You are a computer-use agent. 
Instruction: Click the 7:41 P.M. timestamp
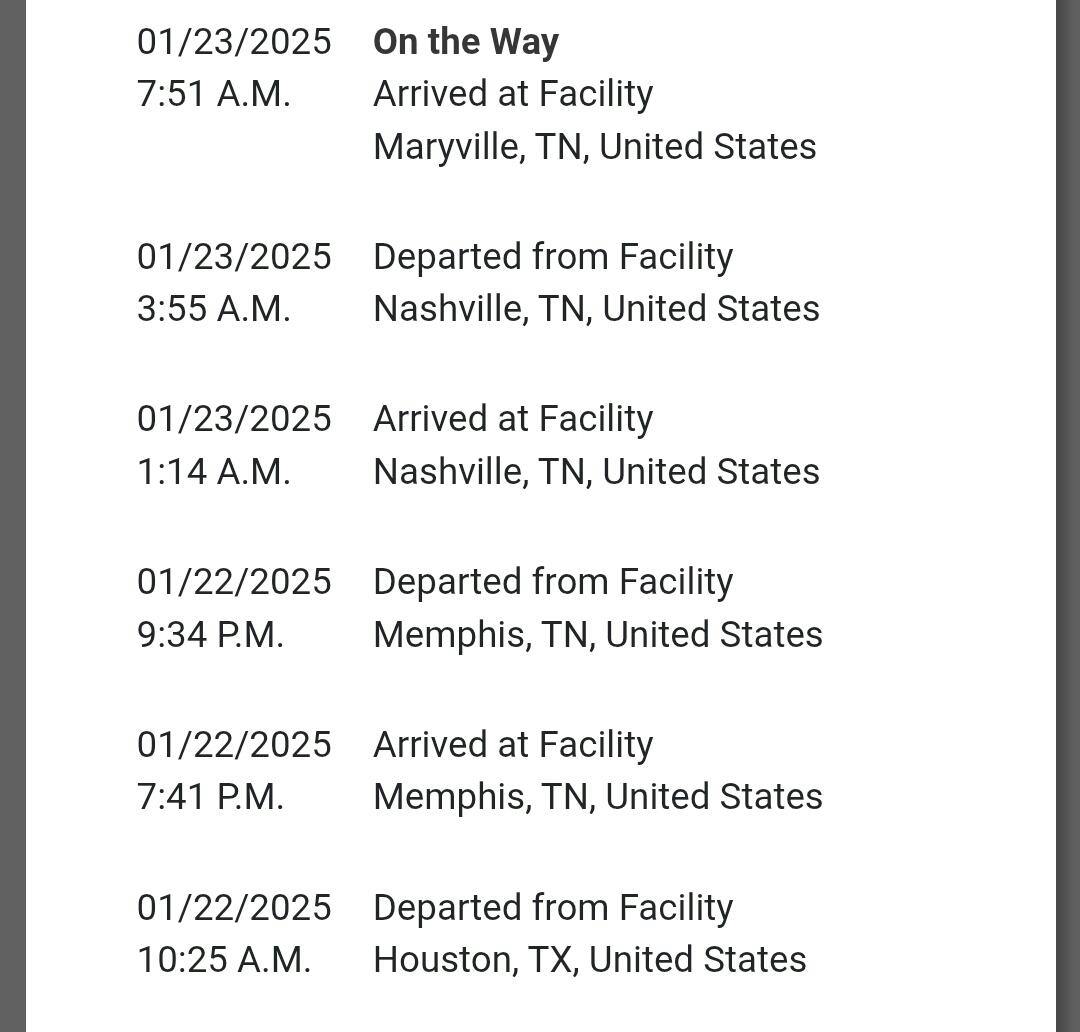click(211, 797)
